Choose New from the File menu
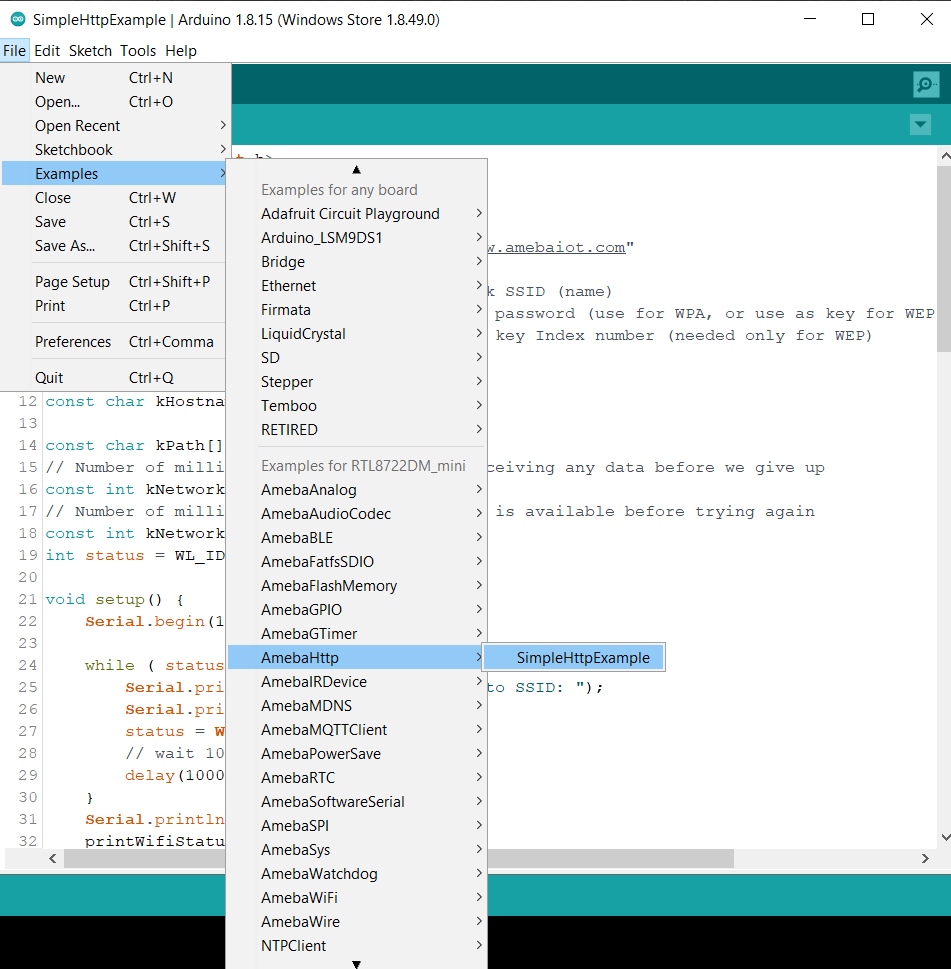Screen dimensions: 951x969 click(x=115, y=78)
